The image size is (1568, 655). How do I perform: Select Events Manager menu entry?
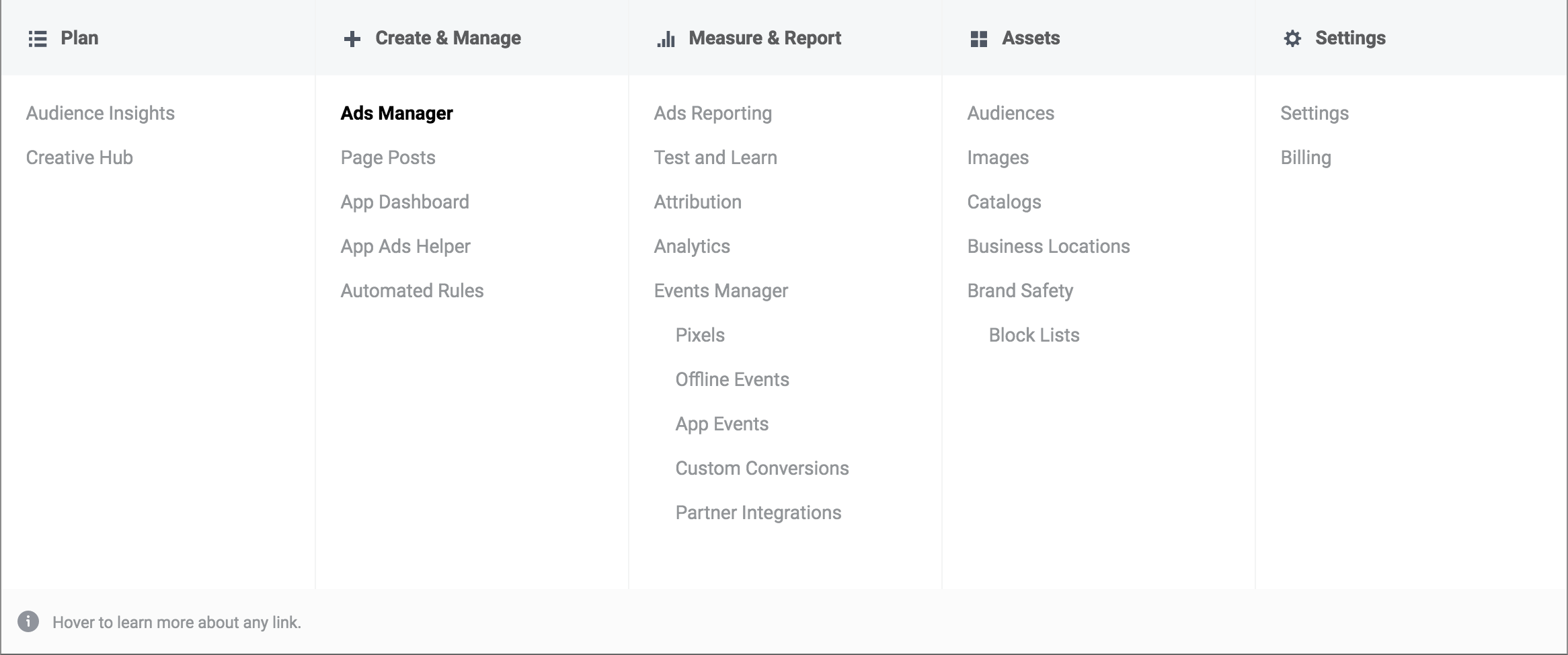click(721, 291)
